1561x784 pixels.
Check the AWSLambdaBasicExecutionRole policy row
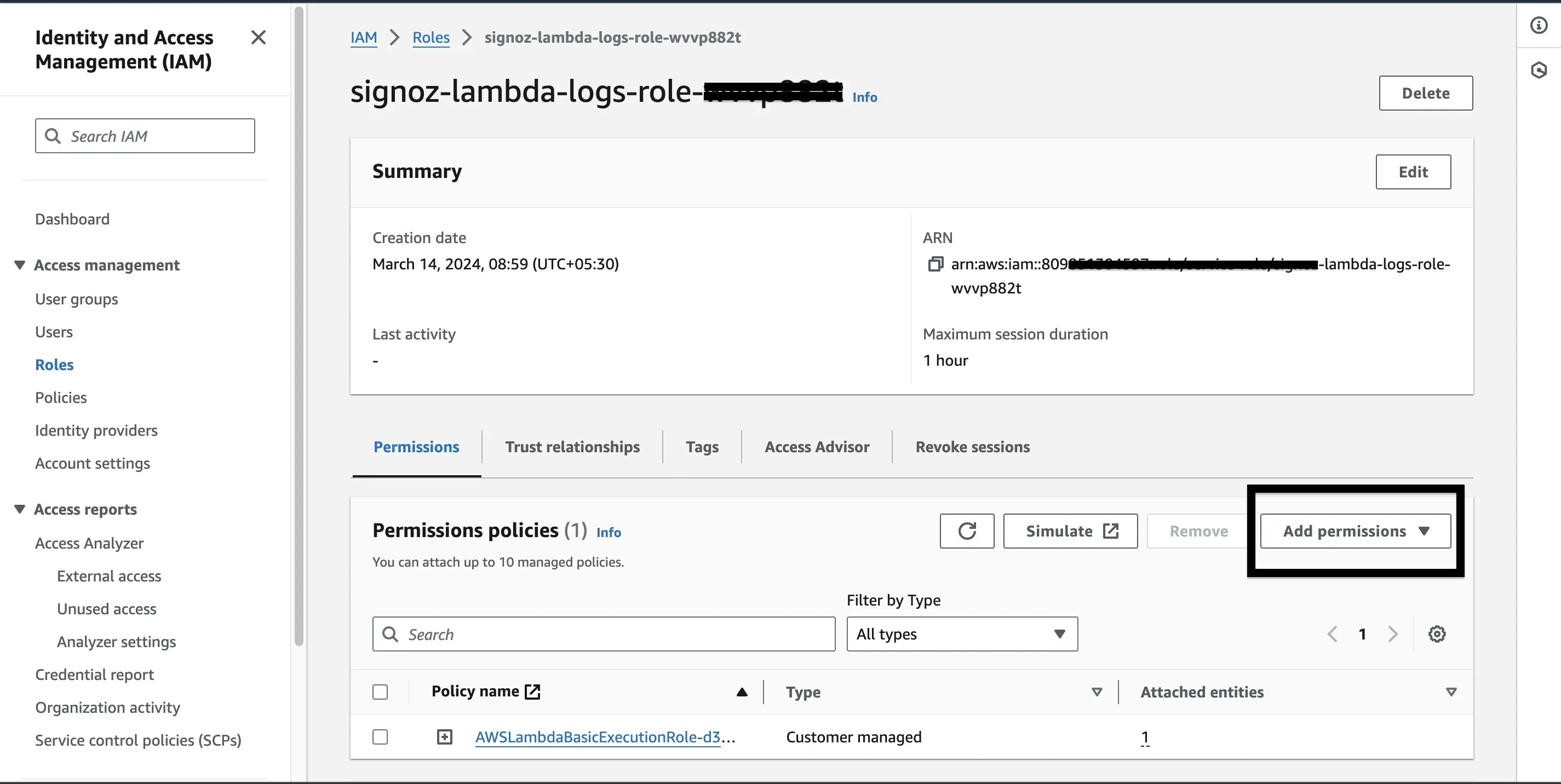[380, 737]
